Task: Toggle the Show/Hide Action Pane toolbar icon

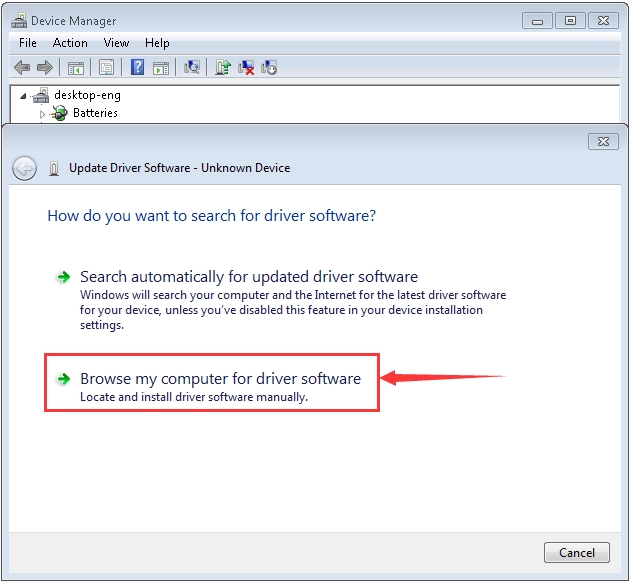Action: [x=161, y=68]
